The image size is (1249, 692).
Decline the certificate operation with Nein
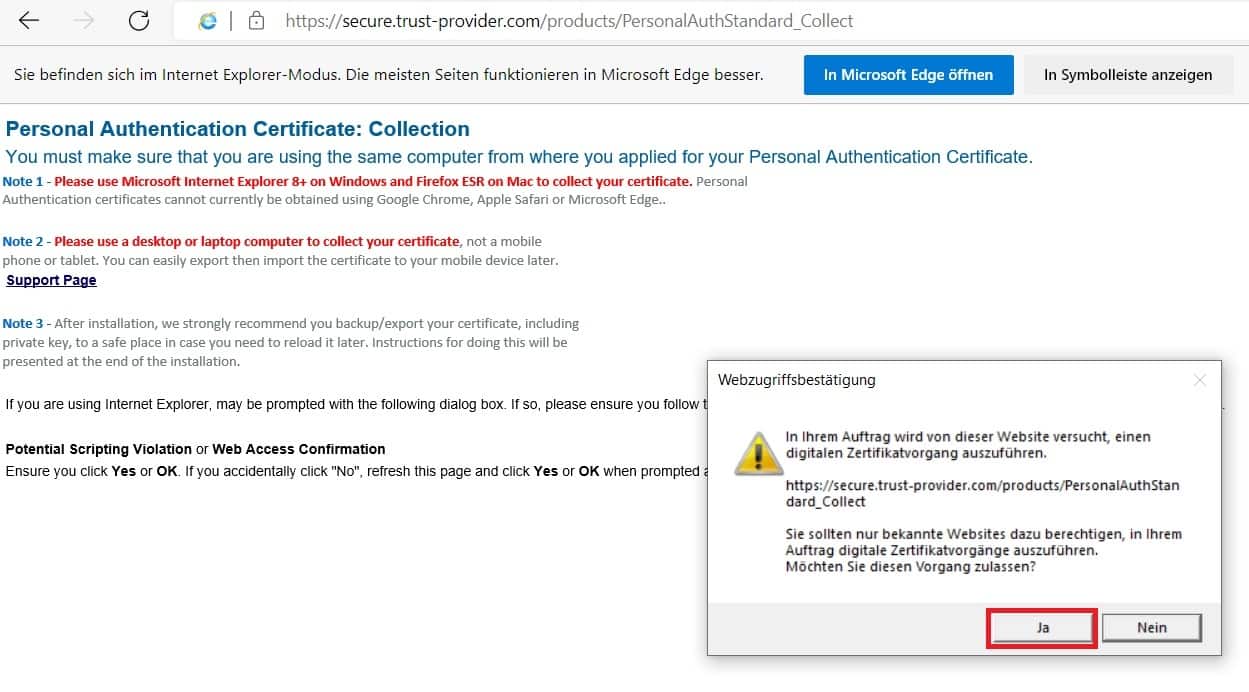[x=1151, y=627]
